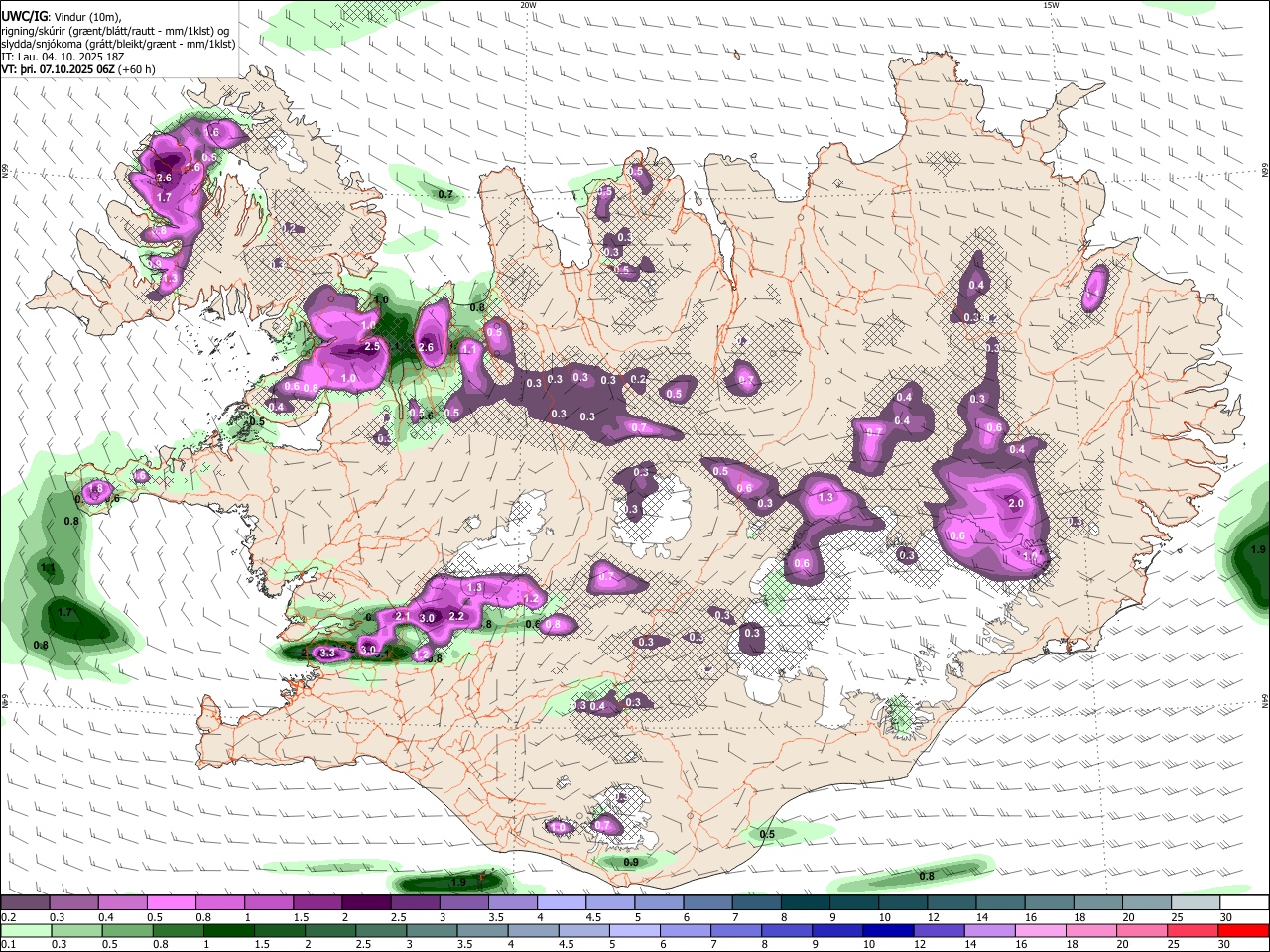Click the "0.2" label on the top scale

tap(8, 917)
